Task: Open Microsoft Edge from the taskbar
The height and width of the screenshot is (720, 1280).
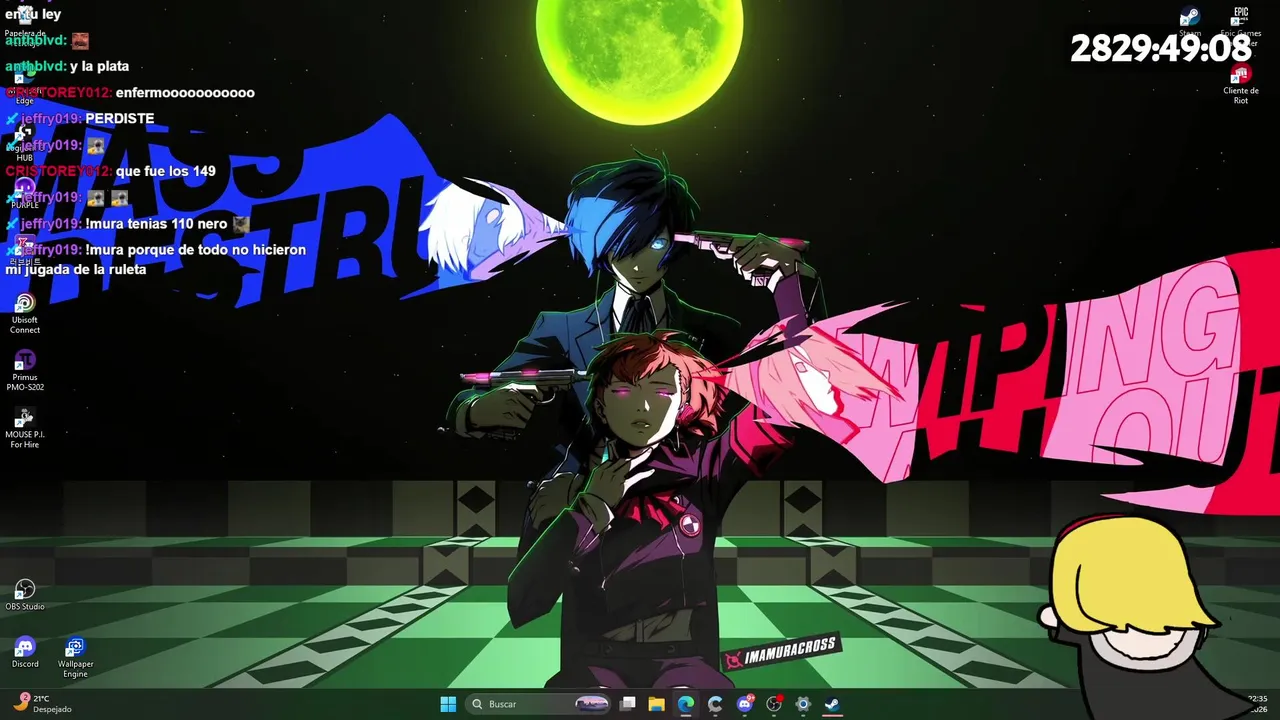Action: (x=686, y=704)
